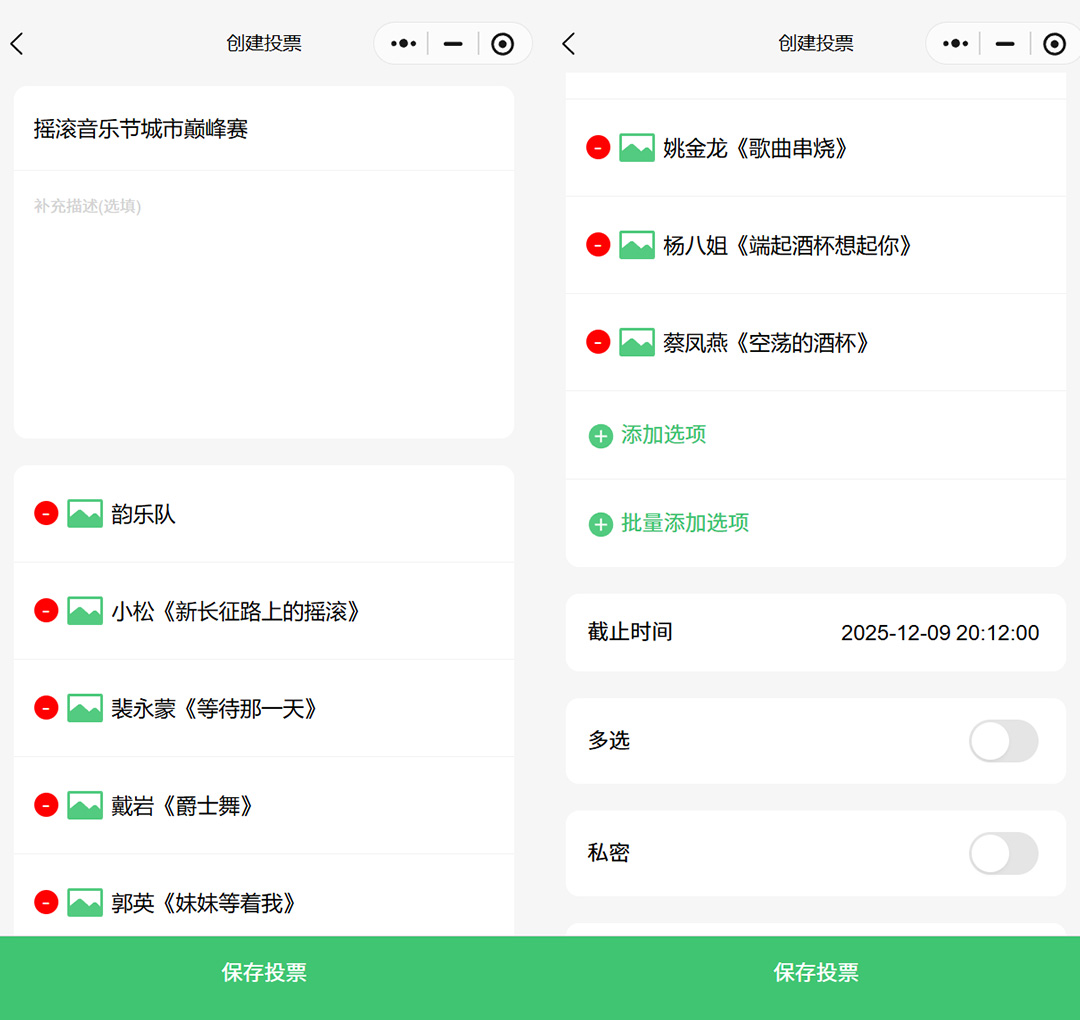Click the image icon next to 韵乐队
This screenshot has height=1020, width=1080.
[85, 513]
